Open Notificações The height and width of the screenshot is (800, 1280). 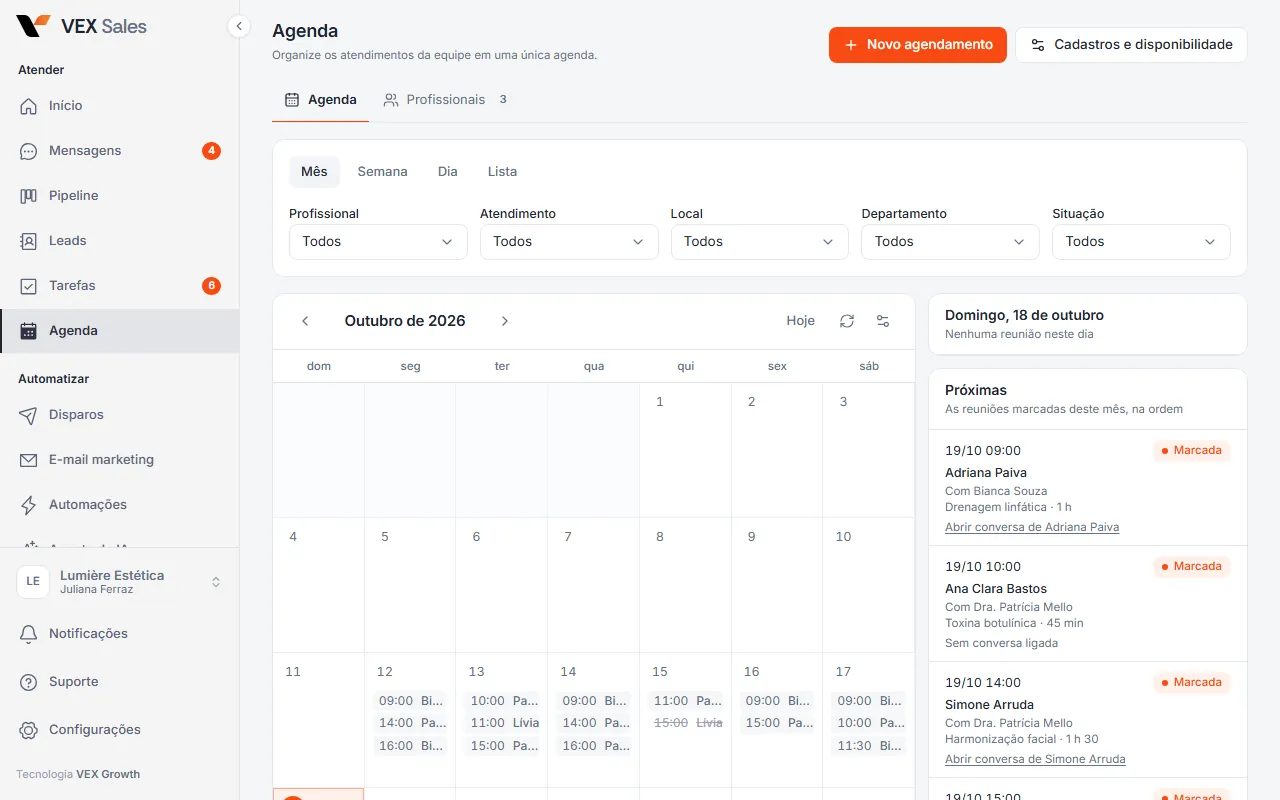click(x=120, y=634)
